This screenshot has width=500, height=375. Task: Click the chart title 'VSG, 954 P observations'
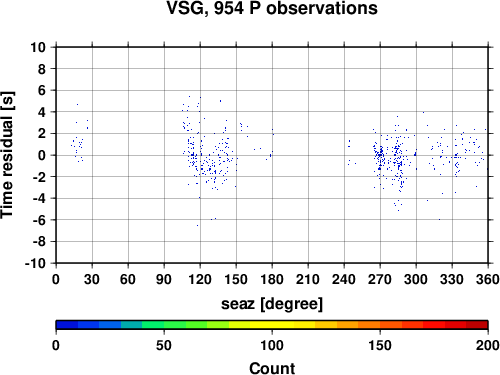tap(272, 8)
